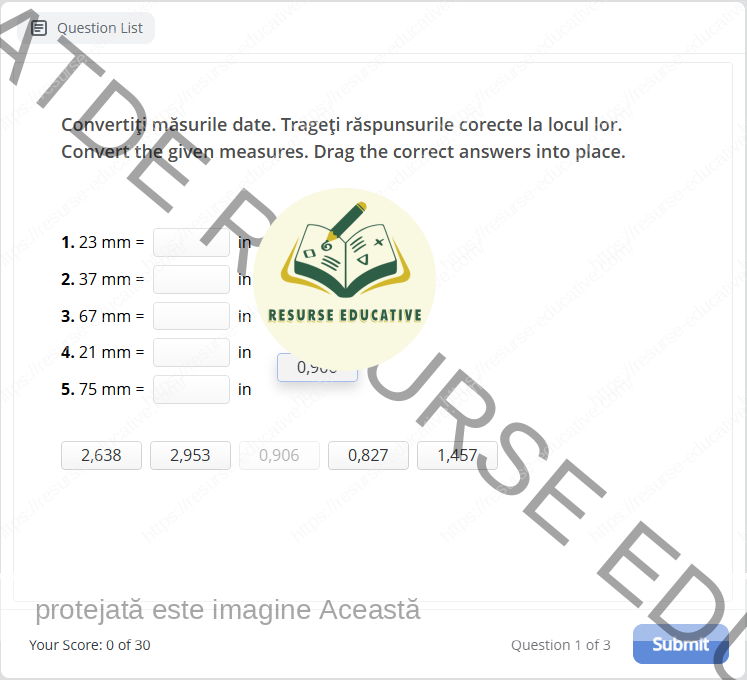Select the blank field next to 75 mm
This screenshot has height=680, width=747.
(191, 389)
